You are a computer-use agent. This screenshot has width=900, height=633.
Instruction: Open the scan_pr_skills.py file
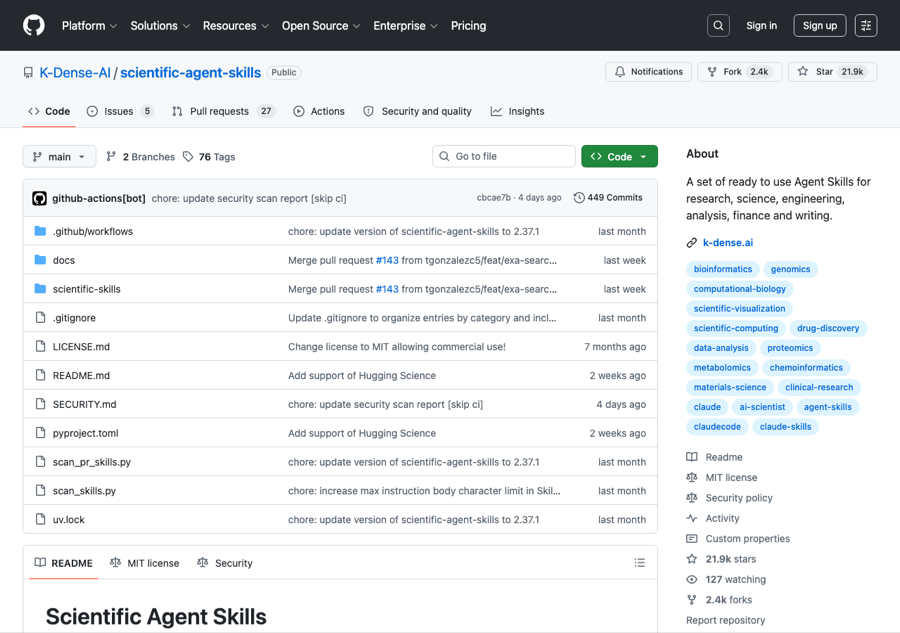click(92, 462)
